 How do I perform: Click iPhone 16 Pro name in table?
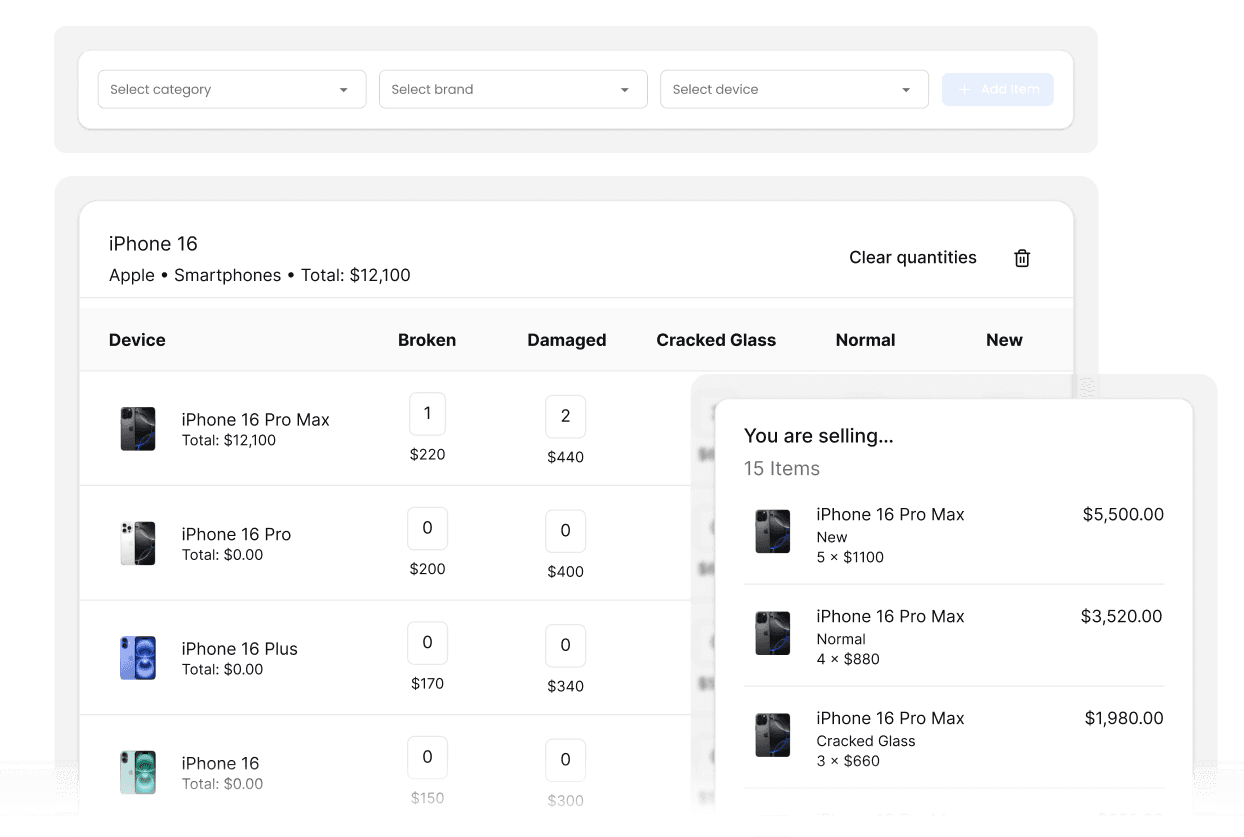pos(236,534)
